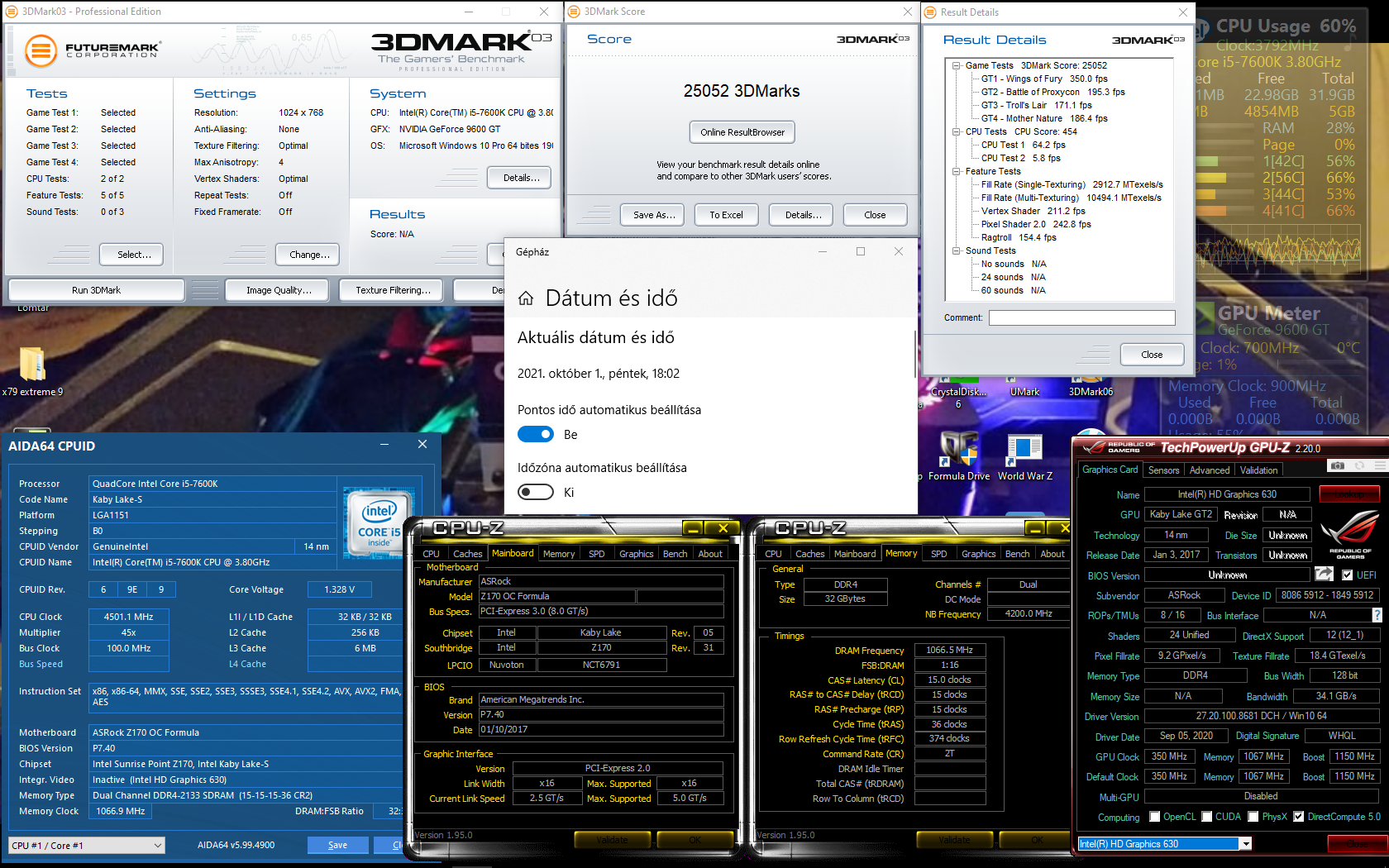The width and height of the screenshot is (1389, 868).
Task: Open Graphics tab in CPU-Z Memory window
Action: 978,554
